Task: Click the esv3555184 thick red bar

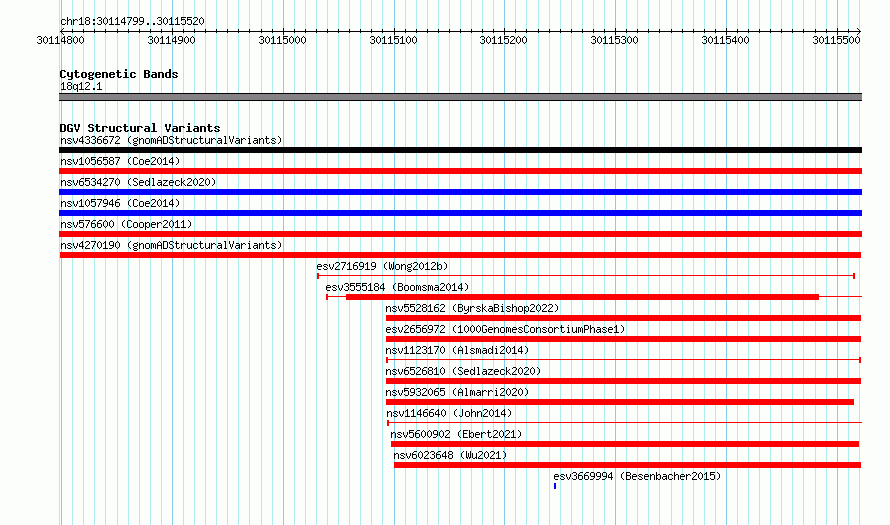Action: [x=582, y=297]
